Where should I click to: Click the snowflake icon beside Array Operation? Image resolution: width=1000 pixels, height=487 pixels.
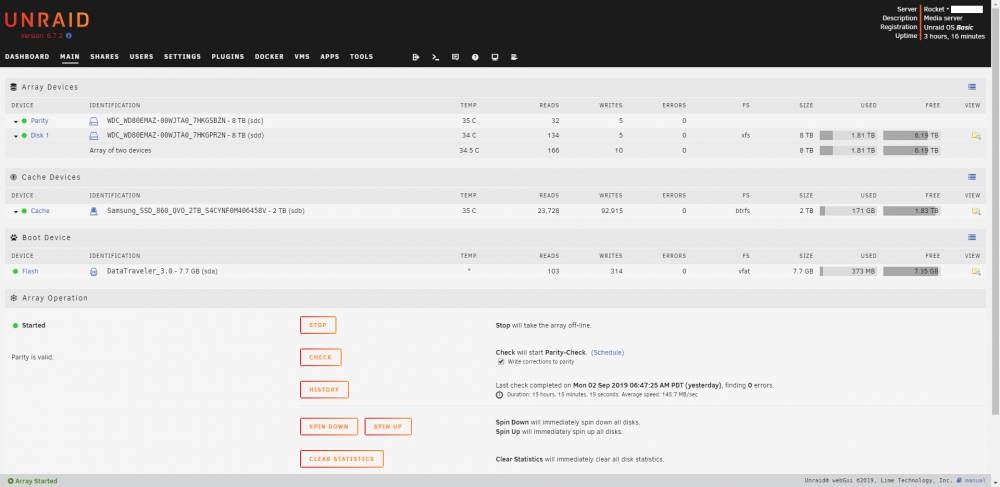(x=14, y=298)
